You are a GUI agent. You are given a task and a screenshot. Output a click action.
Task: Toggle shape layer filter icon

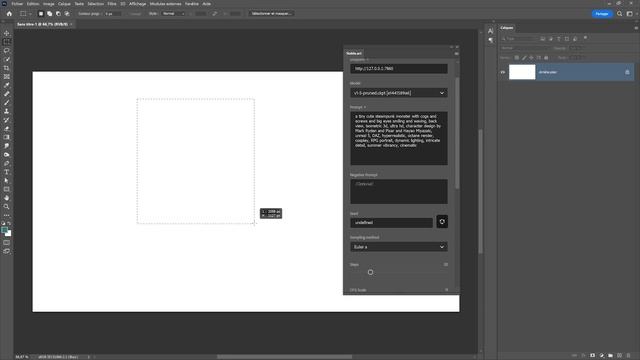click(x=567, y=39)
